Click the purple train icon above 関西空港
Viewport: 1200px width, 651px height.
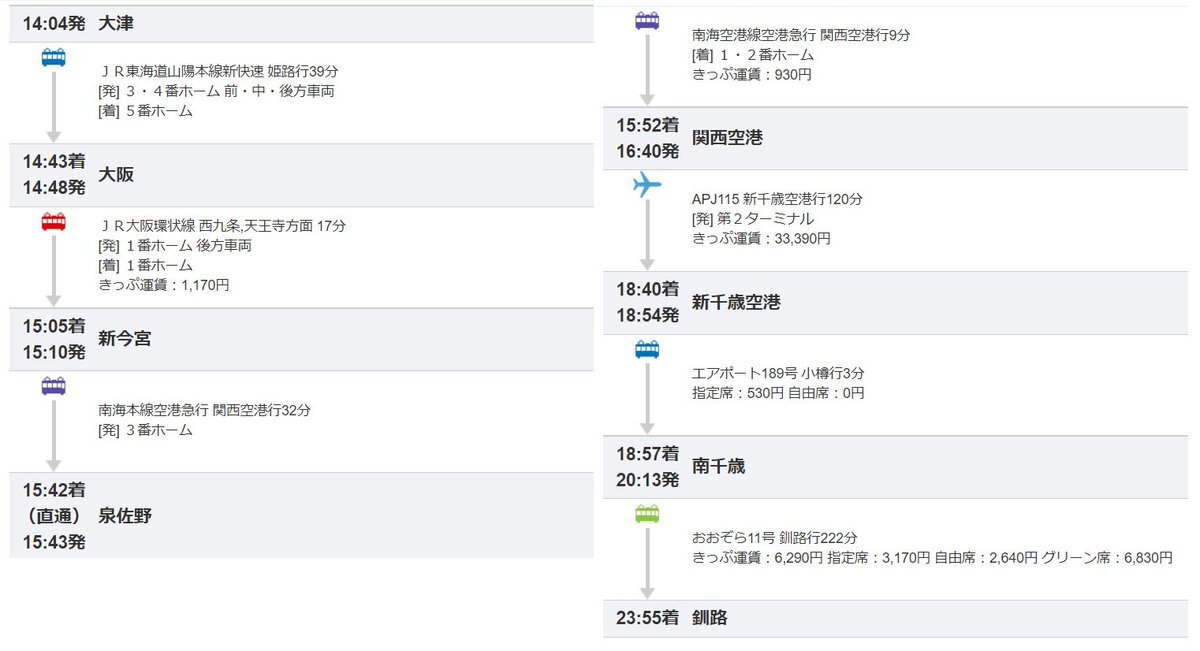(647, 21)
